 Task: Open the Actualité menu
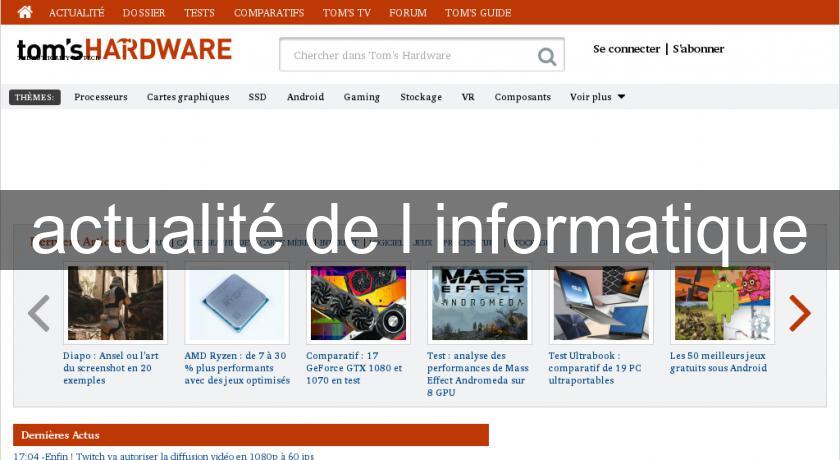point(77,12)
